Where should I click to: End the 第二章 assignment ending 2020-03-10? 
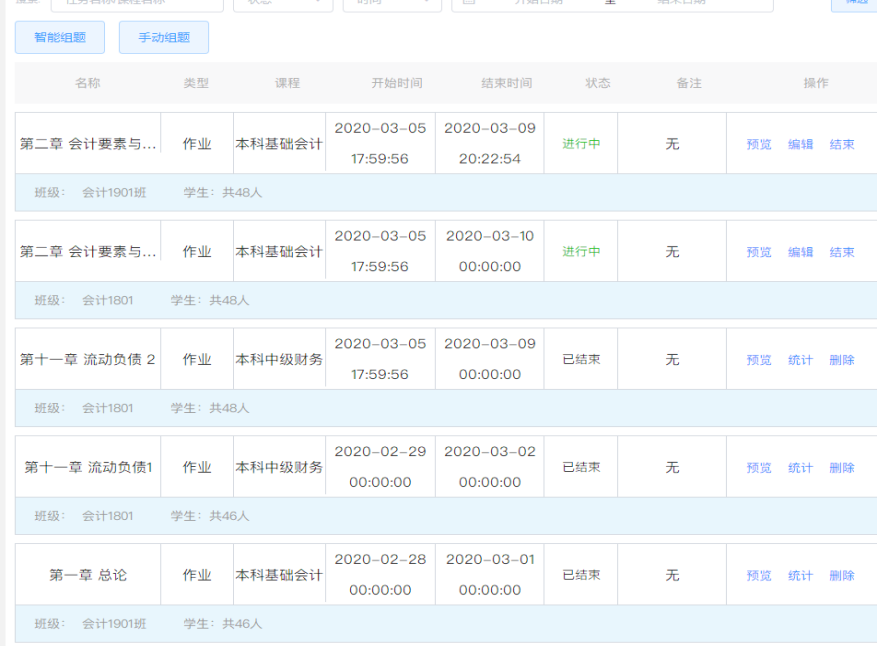pyautogui.click(x=842, y=252)
